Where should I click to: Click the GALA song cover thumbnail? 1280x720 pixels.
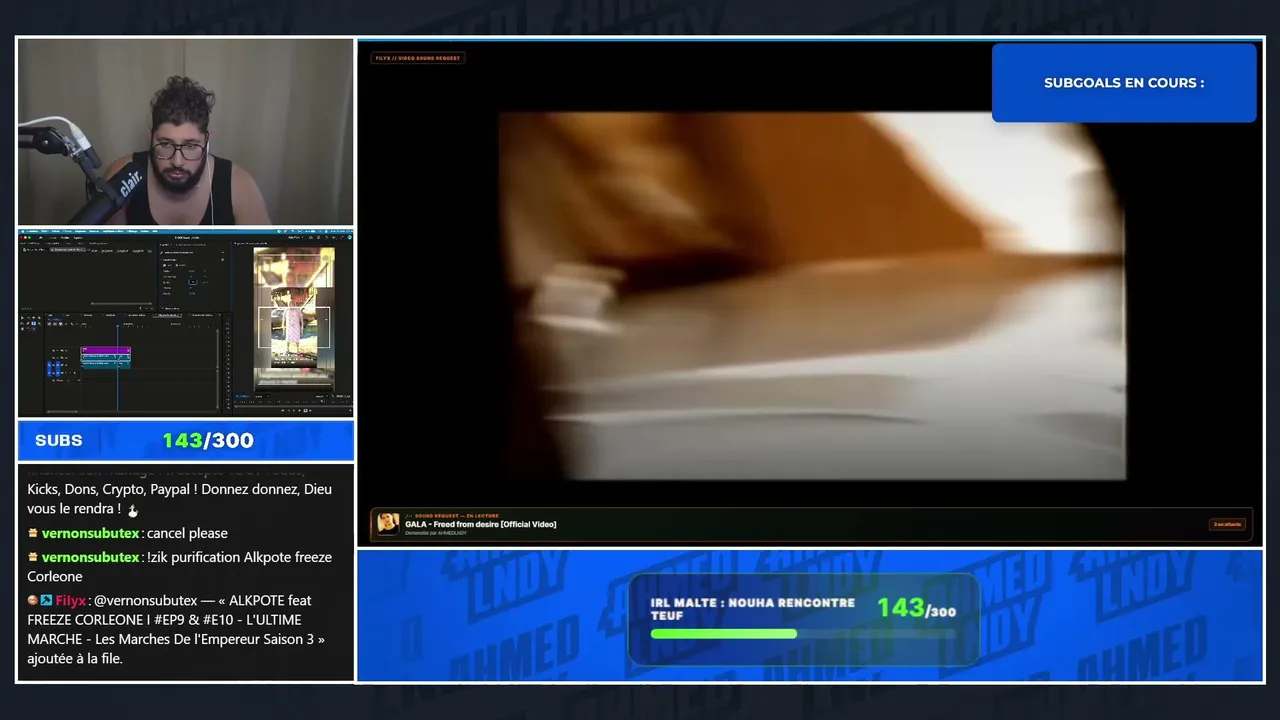click(388, 524)
